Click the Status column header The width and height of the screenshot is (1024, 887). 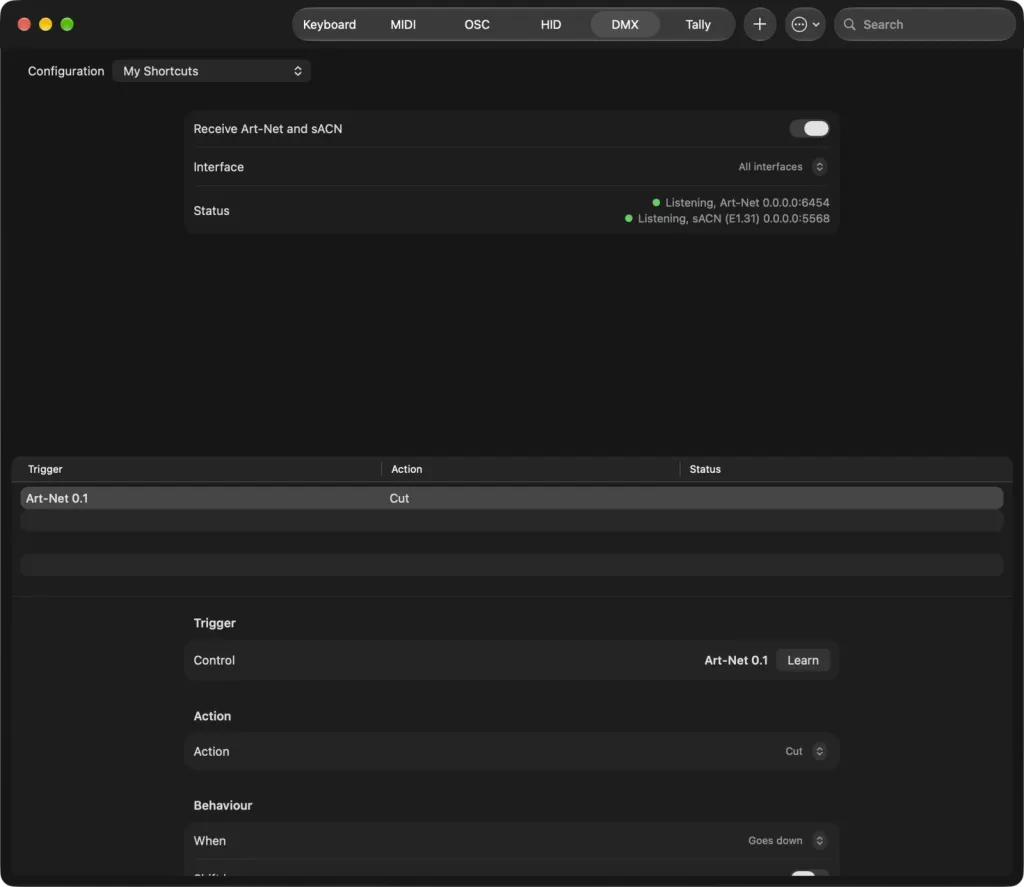tap(705, 469)
